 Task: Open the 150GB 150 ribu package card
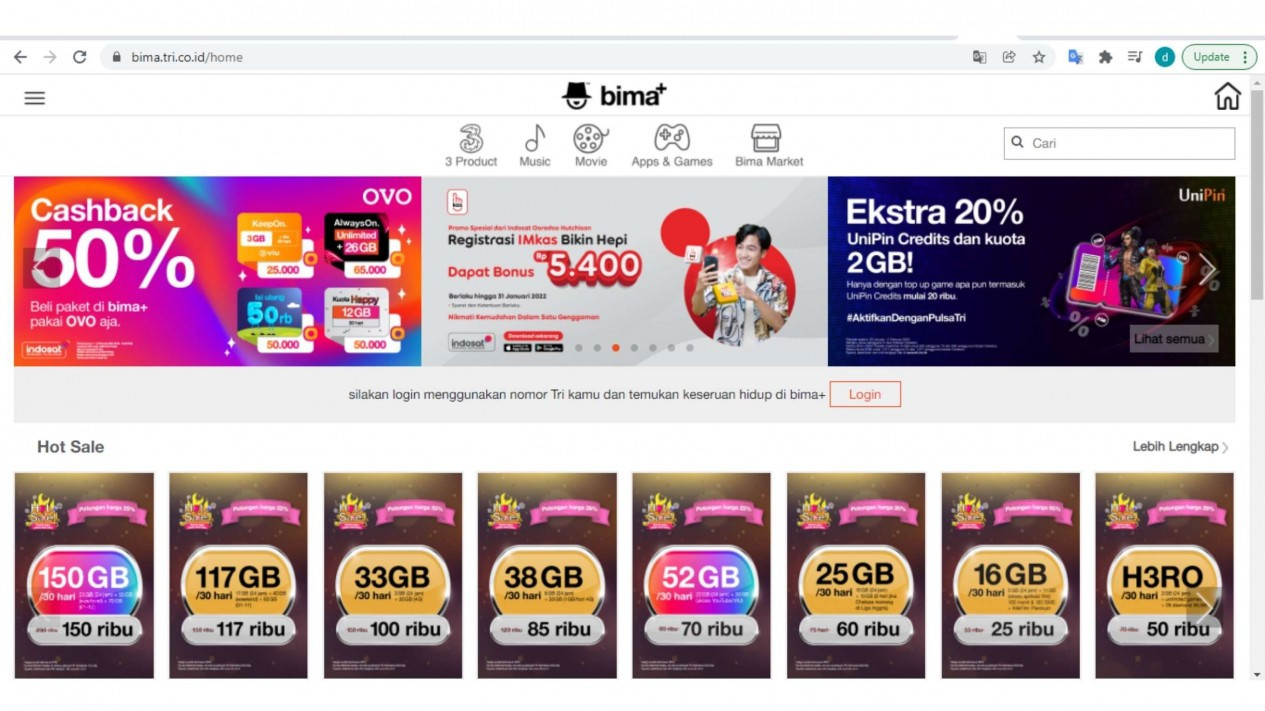click(84, 575)
